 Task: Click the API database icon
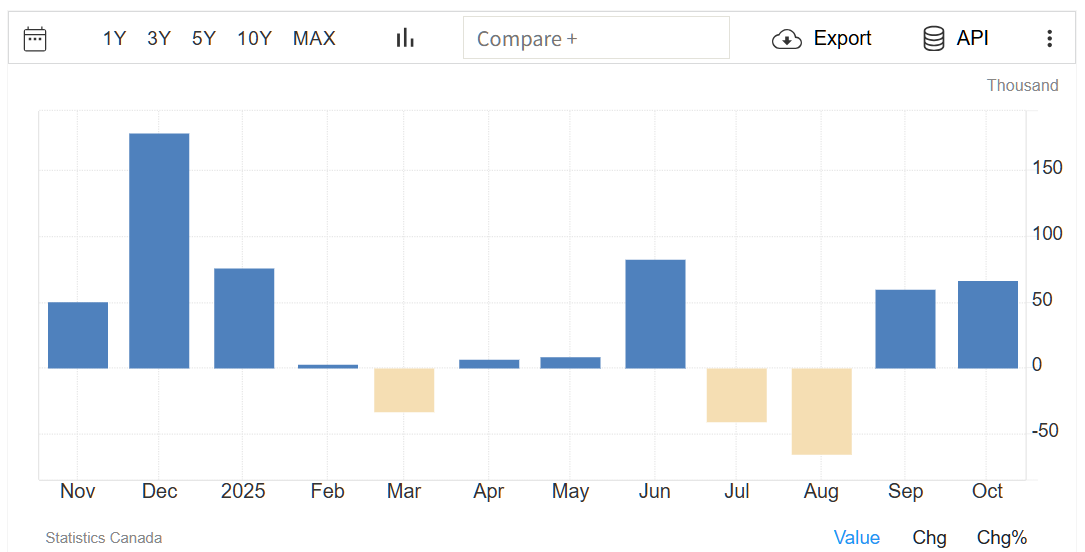tap(933, 39)
